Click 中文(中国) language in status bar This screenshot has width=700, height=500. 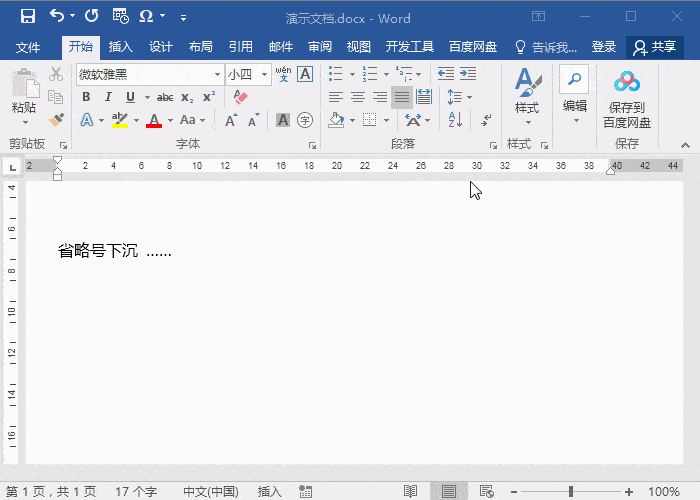(211, 492)
